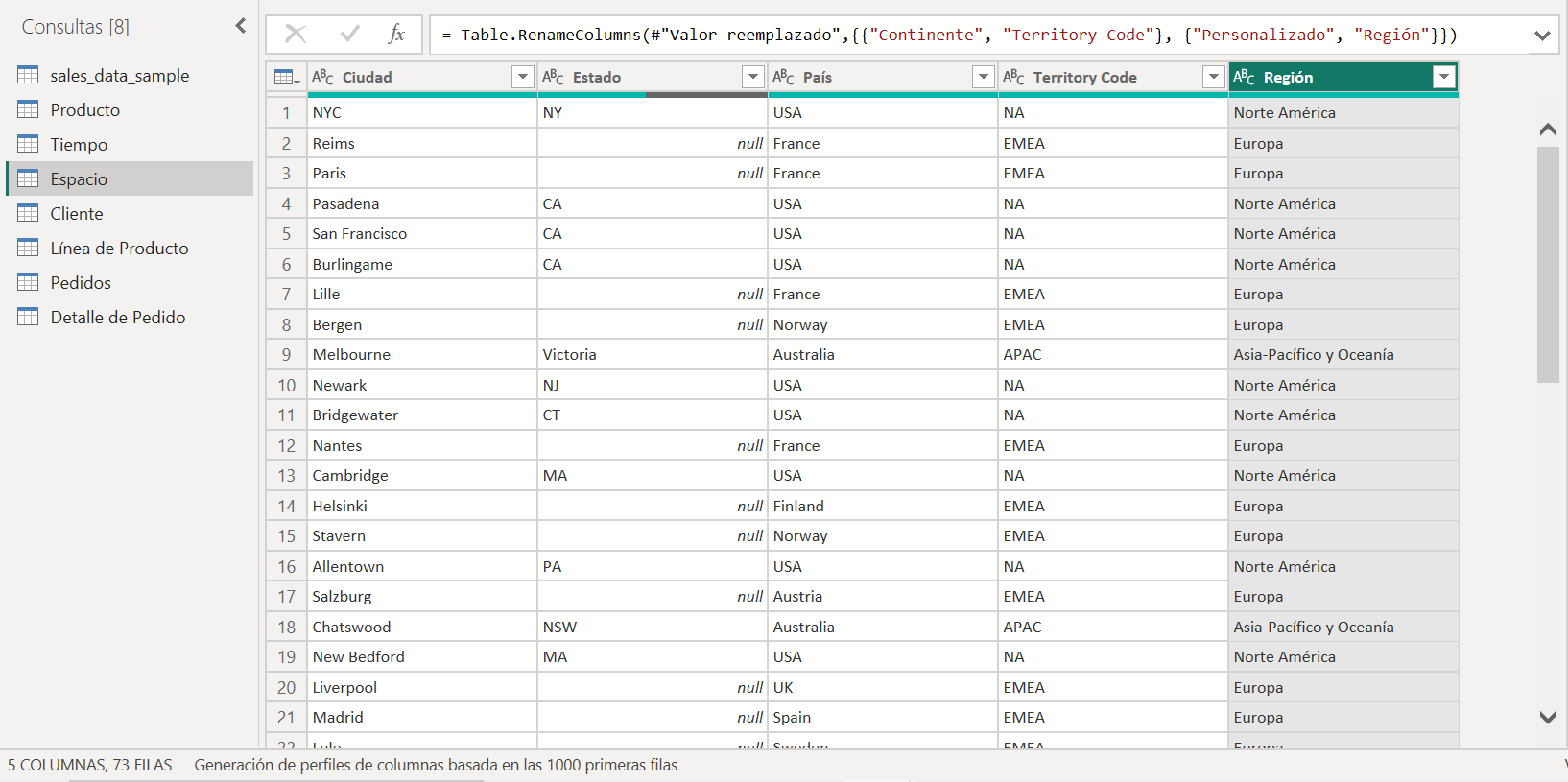Screen dimensions: 1568x782
Task: Click table icon beside Detalle de Pedido
Action: click(29, 317)
